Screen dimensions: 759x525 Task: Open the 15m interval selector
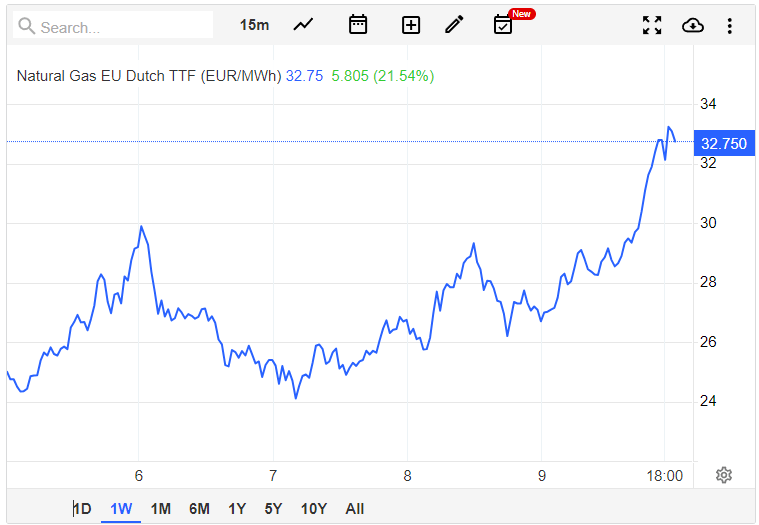[x=254, y=25]
